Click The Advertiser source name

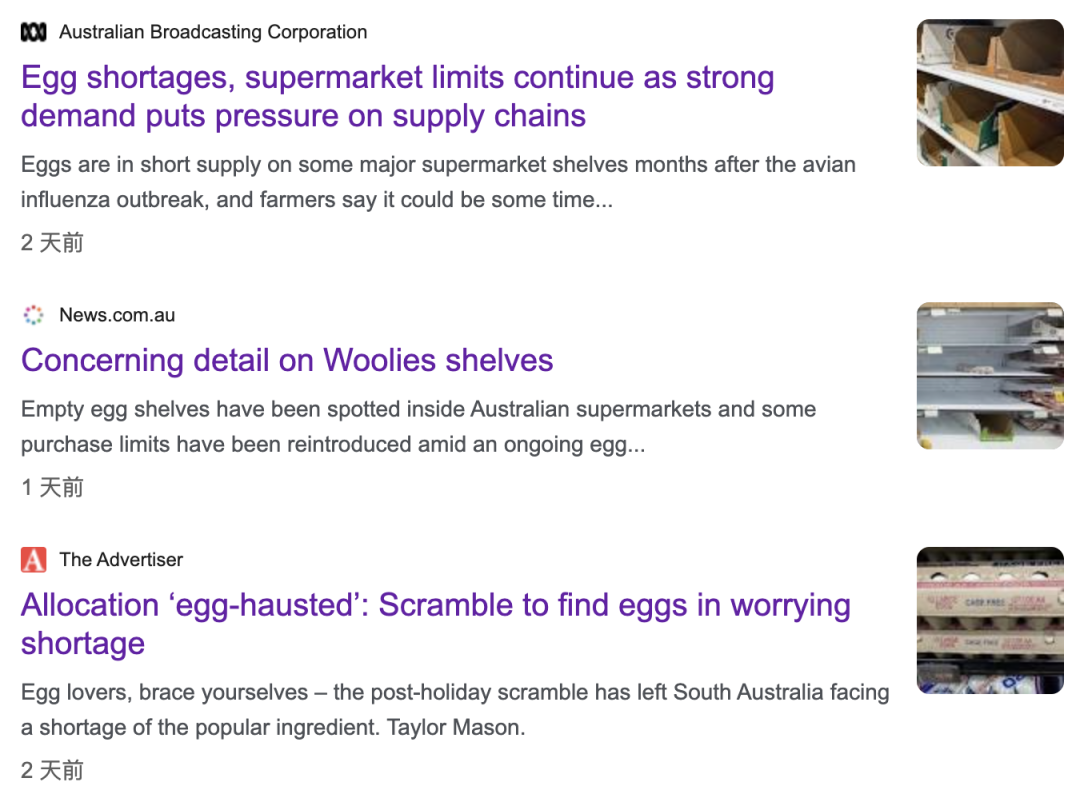(x=121, y=560)
